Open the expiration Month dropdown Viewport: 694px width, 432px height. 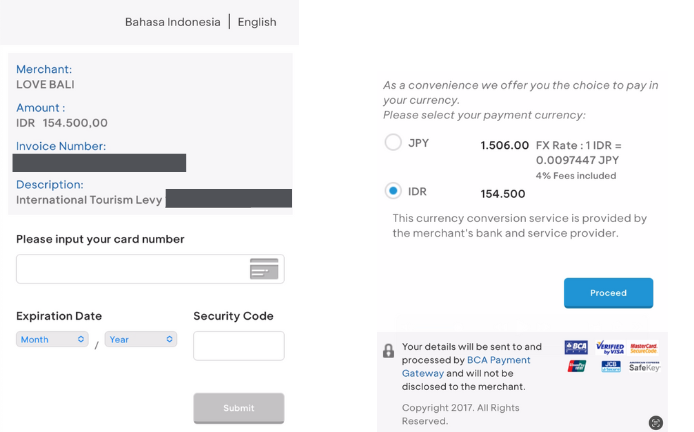(53, 339)
